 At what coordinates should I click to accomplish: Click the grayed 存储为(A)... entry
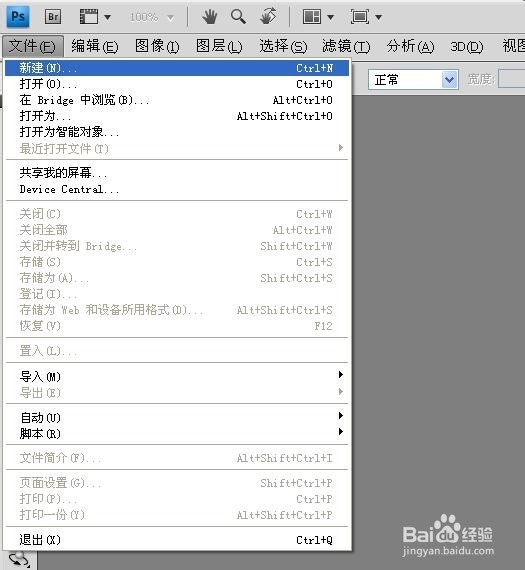177,278
